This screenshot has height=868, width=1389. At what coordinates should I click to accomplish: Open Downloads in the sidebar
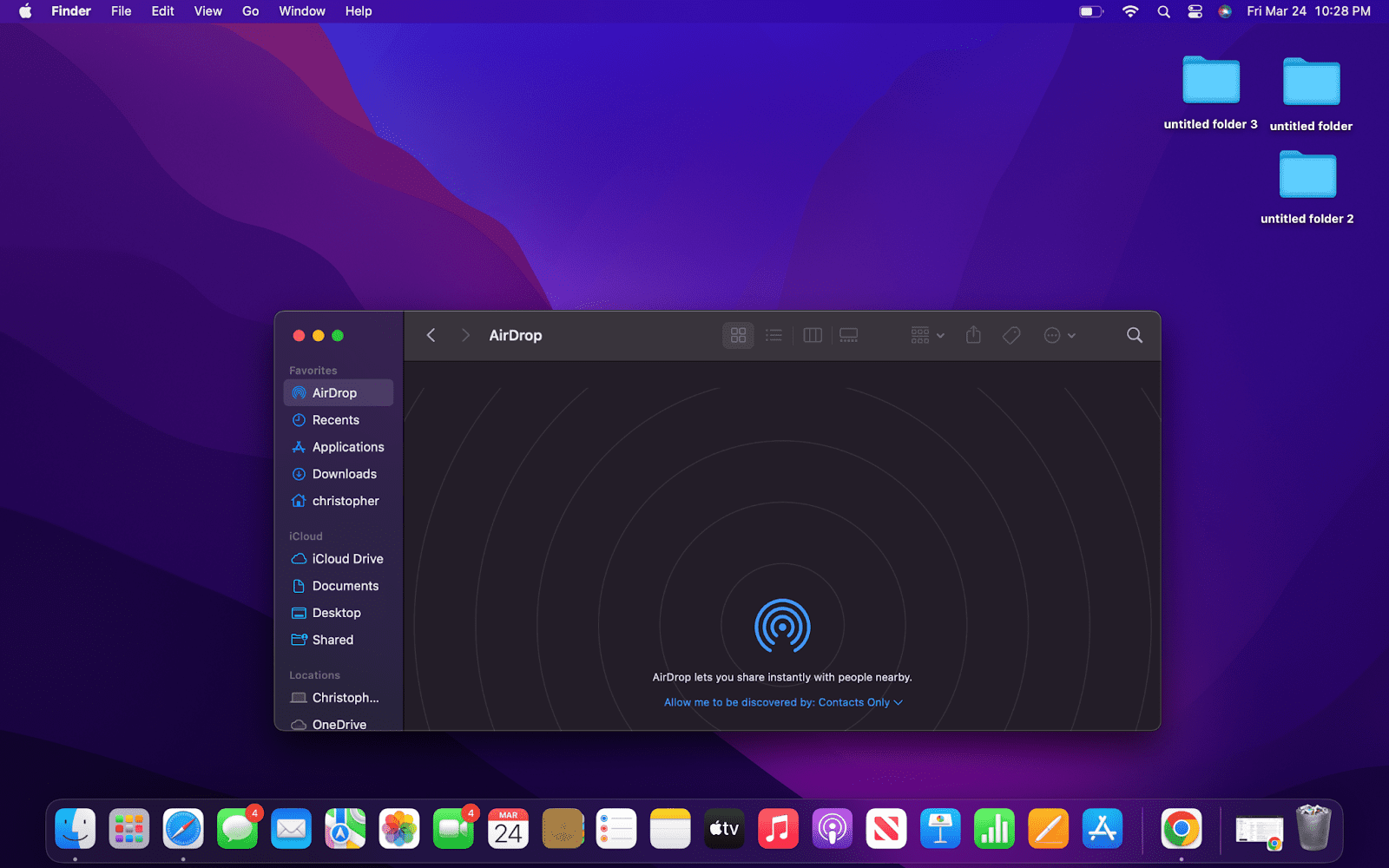339,474
